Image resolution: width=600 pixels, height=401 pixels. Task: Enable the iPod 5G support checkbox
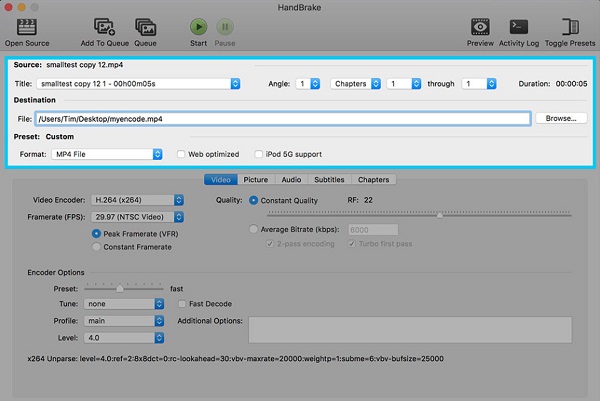coord(259,154)
